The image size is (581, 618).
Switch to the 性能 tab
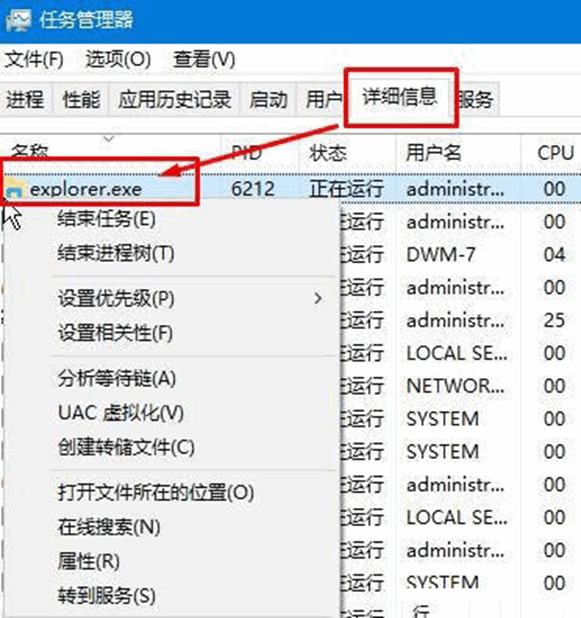point(81,99)
